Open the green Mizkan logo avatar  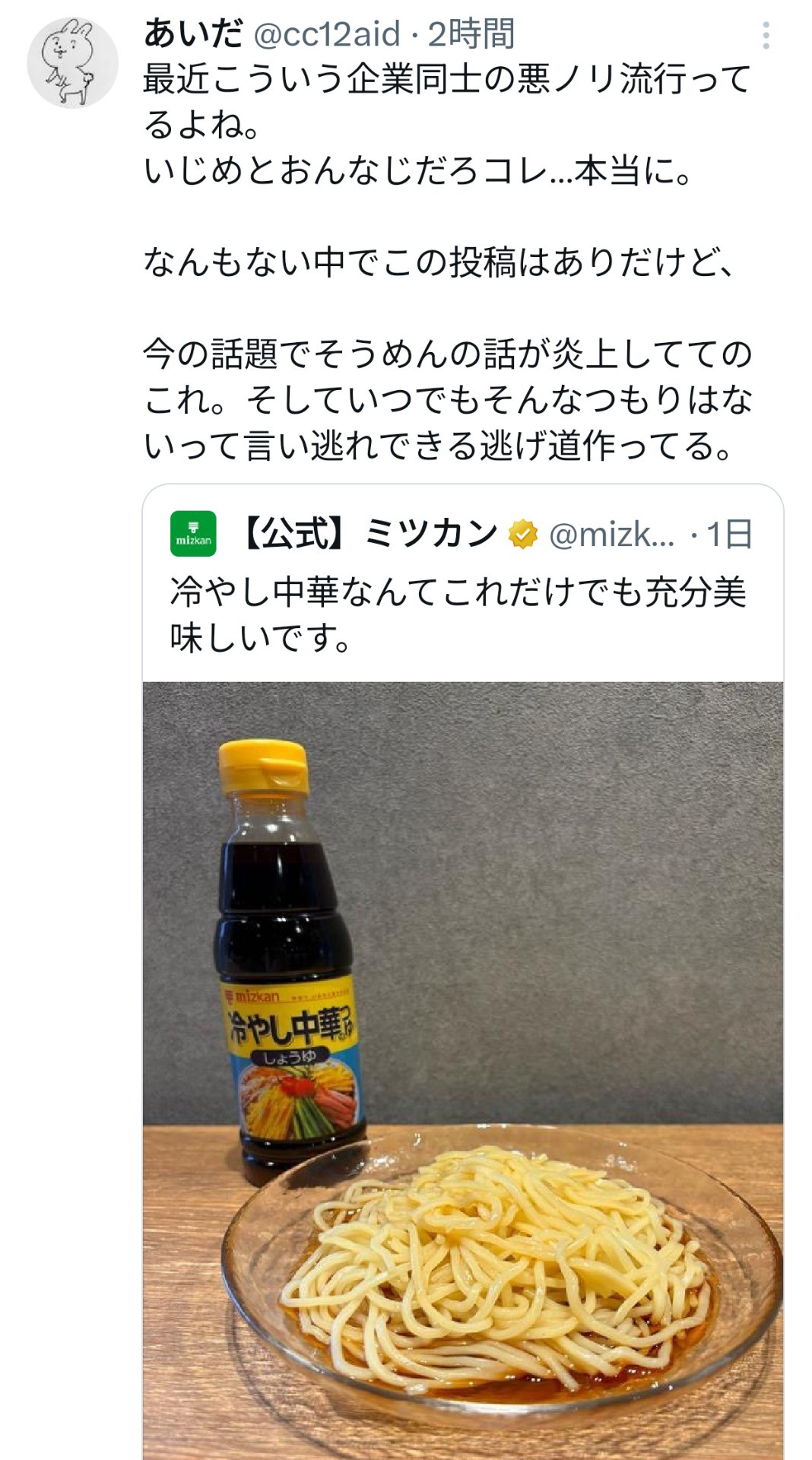click(193, 534)
